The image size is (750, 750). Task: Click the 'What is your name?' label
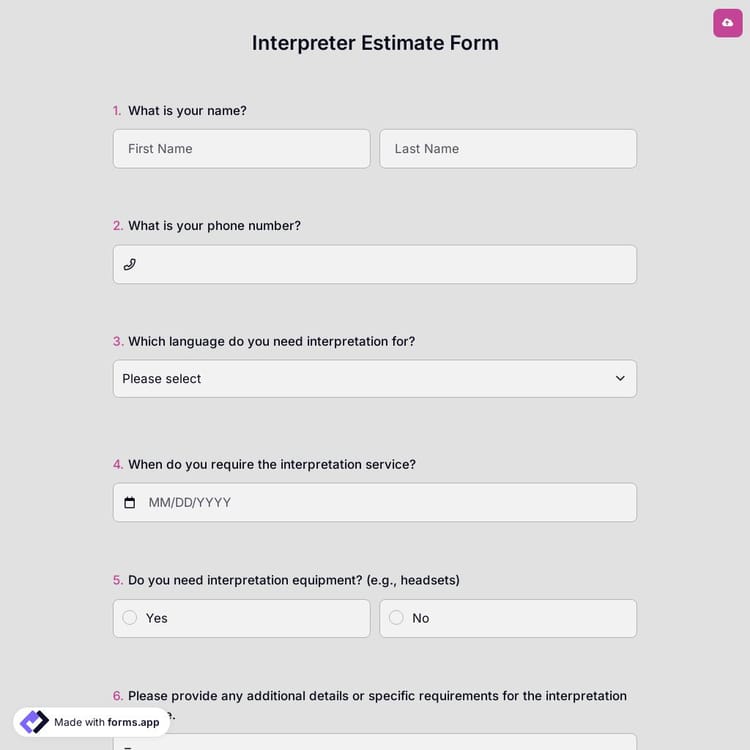[x=187, y=111]
